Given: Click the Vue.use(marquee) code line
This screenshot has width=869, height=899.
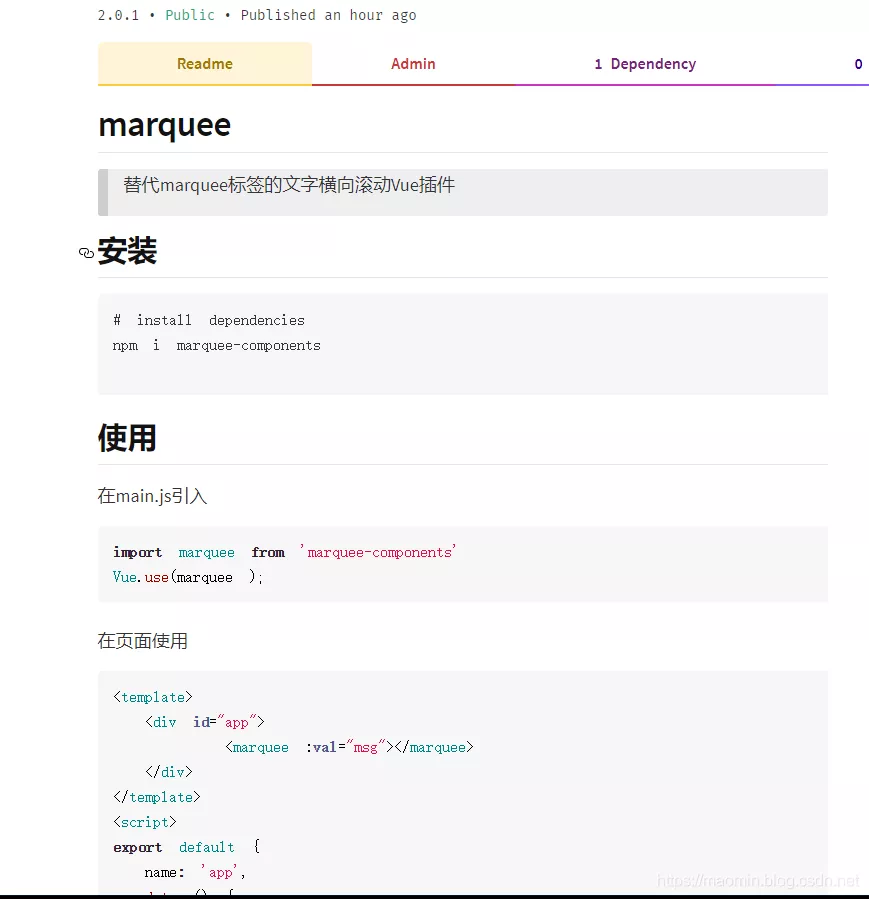Looking at the screenshot, I should pos(185,576).
